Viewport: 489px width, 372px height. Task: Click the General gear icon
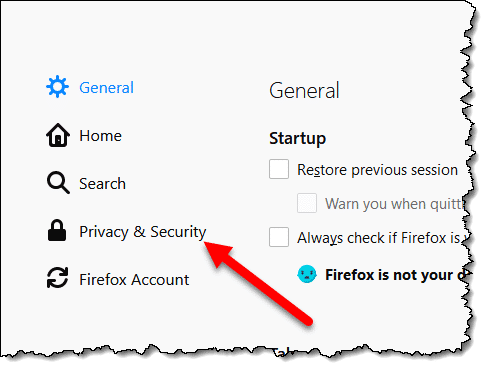(x=57, y=87)
